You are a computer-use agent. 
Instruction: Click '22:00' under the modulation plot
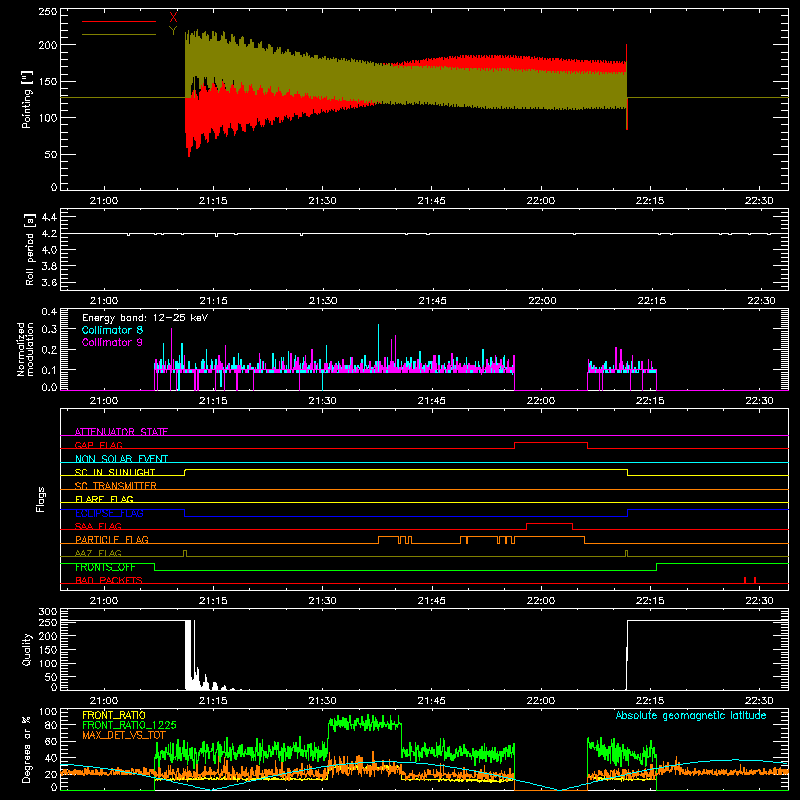pos(541,401)
